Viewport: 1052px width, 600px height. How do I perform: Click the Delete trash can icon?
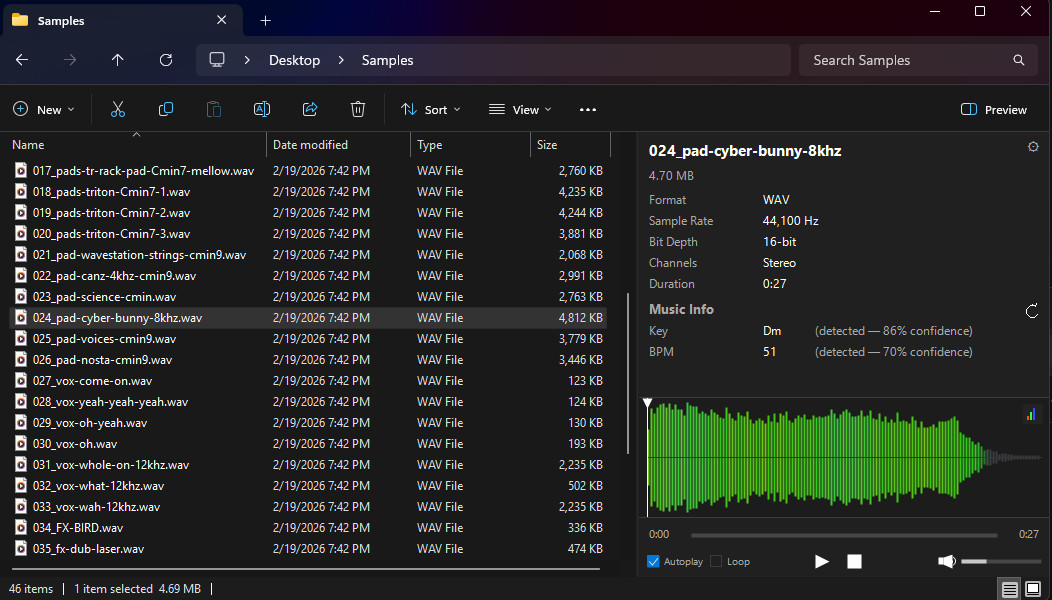pyautogui.click(x=358, y=110)
